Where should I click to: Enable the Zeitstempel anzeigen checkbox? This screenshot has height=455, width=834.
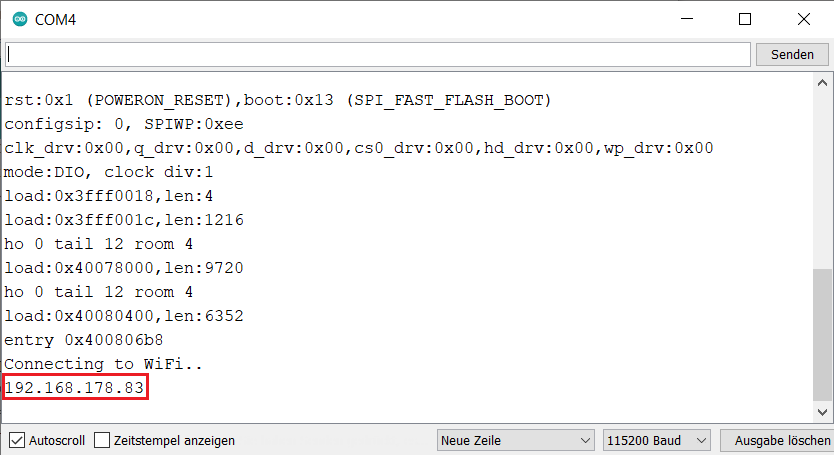point(102,440)
